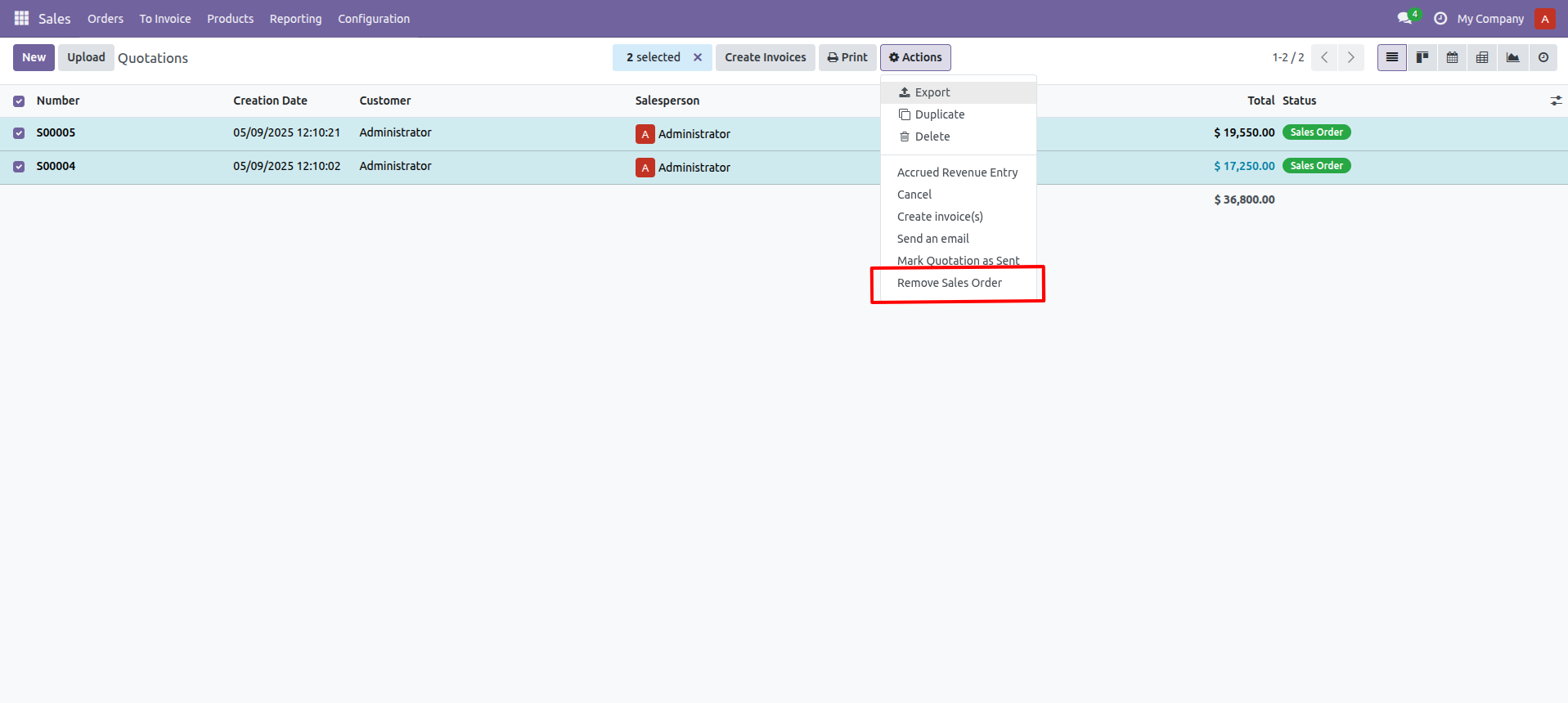The image size is (1568, 703).
Task: Switch to Calendar view
Action: 1452,57
